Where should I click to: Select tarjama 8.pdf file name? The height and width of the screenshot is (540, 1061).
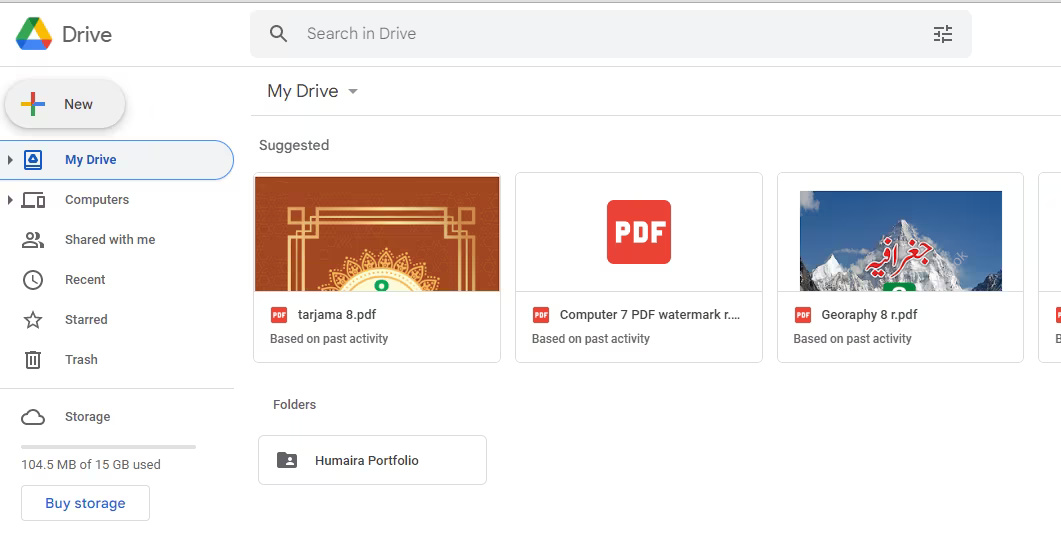337,315
